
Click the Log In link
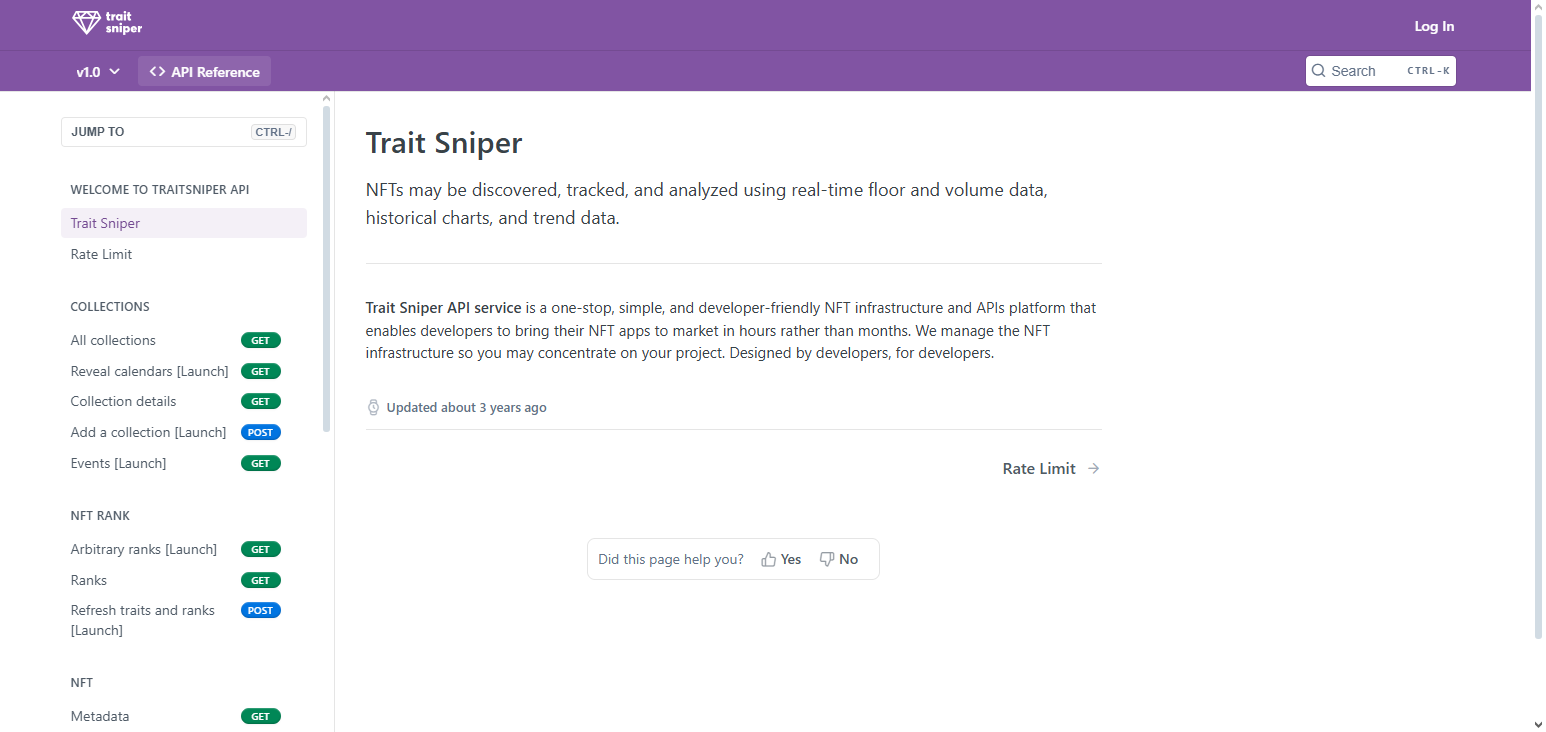[1434, 27]
